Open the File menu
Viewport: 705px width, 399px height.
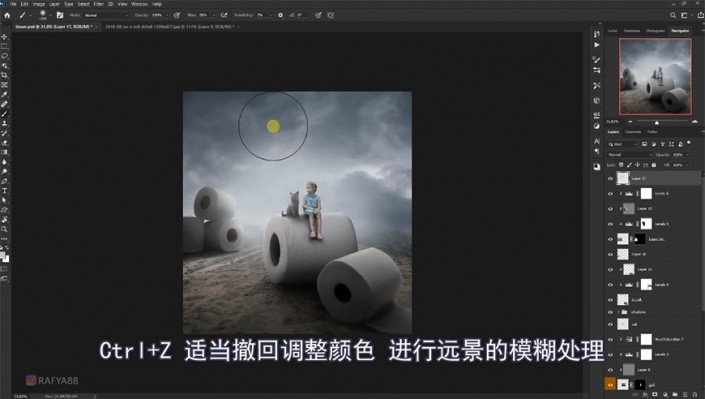point(13,4)
